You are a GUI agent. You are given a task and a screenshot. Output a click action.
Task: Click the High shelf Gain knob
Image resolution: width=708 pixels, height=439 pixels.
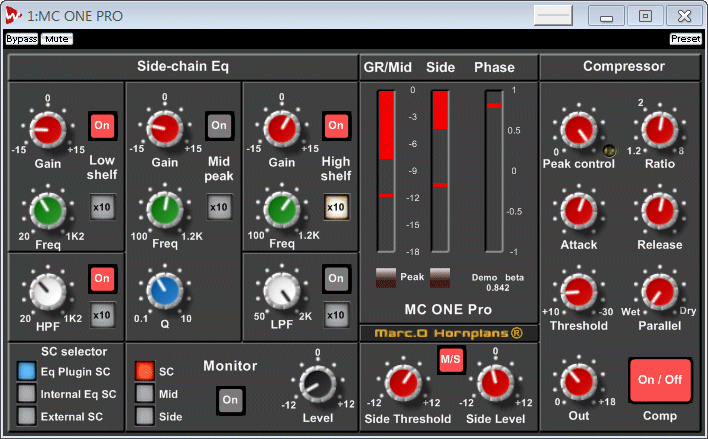point(282,128)
